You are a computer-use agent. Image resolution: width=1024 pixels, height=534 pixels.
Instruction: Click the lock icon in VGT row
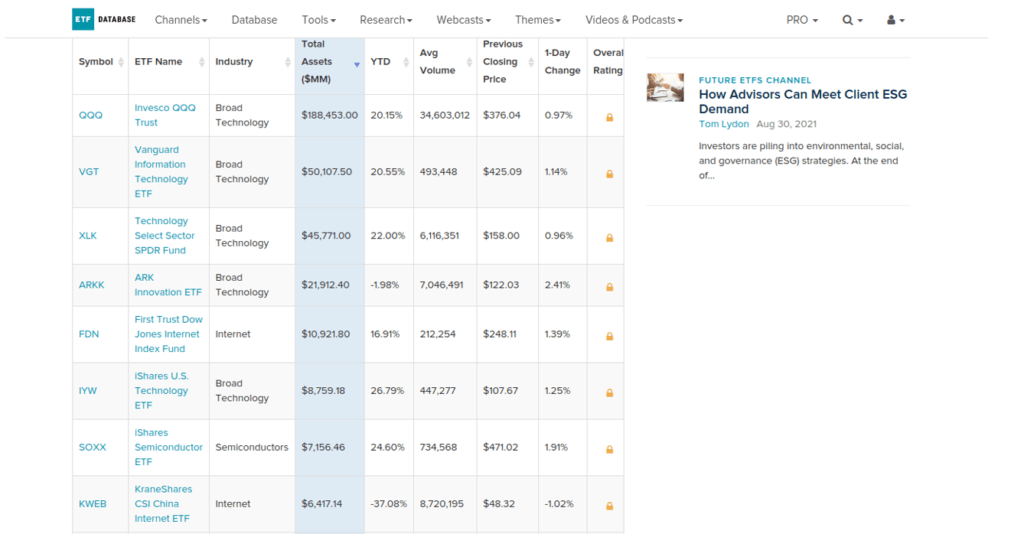(609, 173)
